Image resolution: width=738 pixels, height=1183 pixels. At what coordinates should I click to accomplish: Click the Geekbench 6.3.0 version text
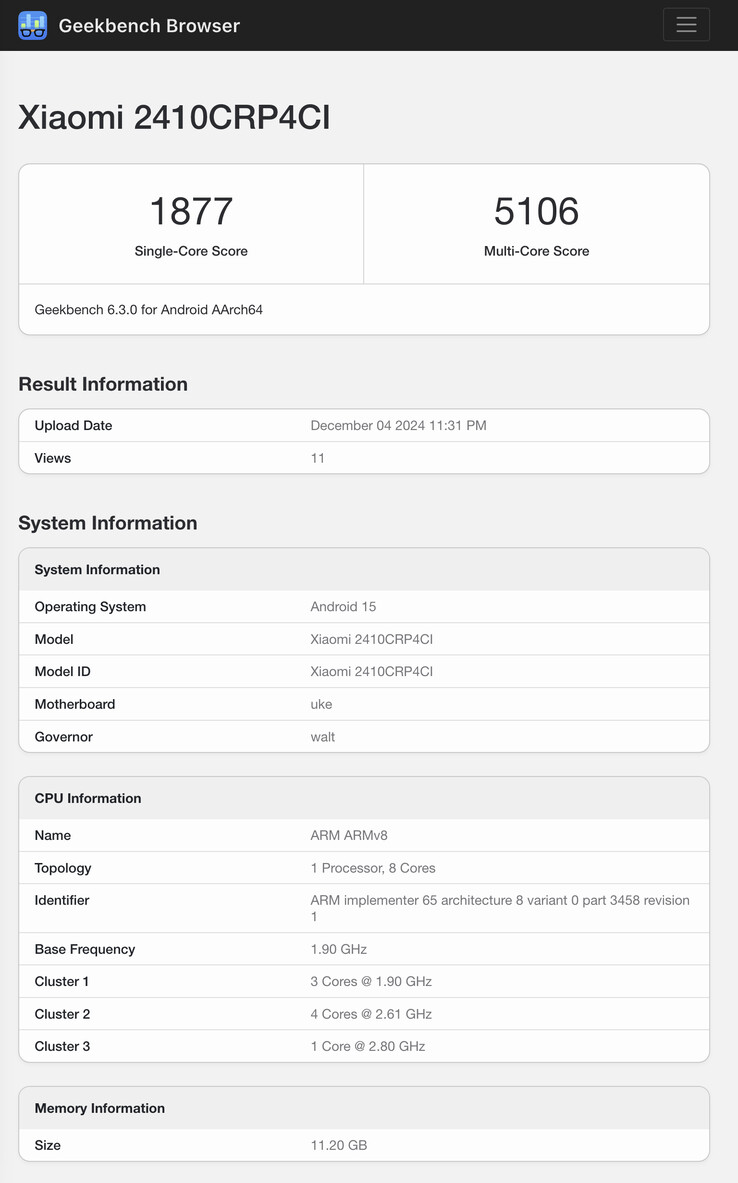149,310
